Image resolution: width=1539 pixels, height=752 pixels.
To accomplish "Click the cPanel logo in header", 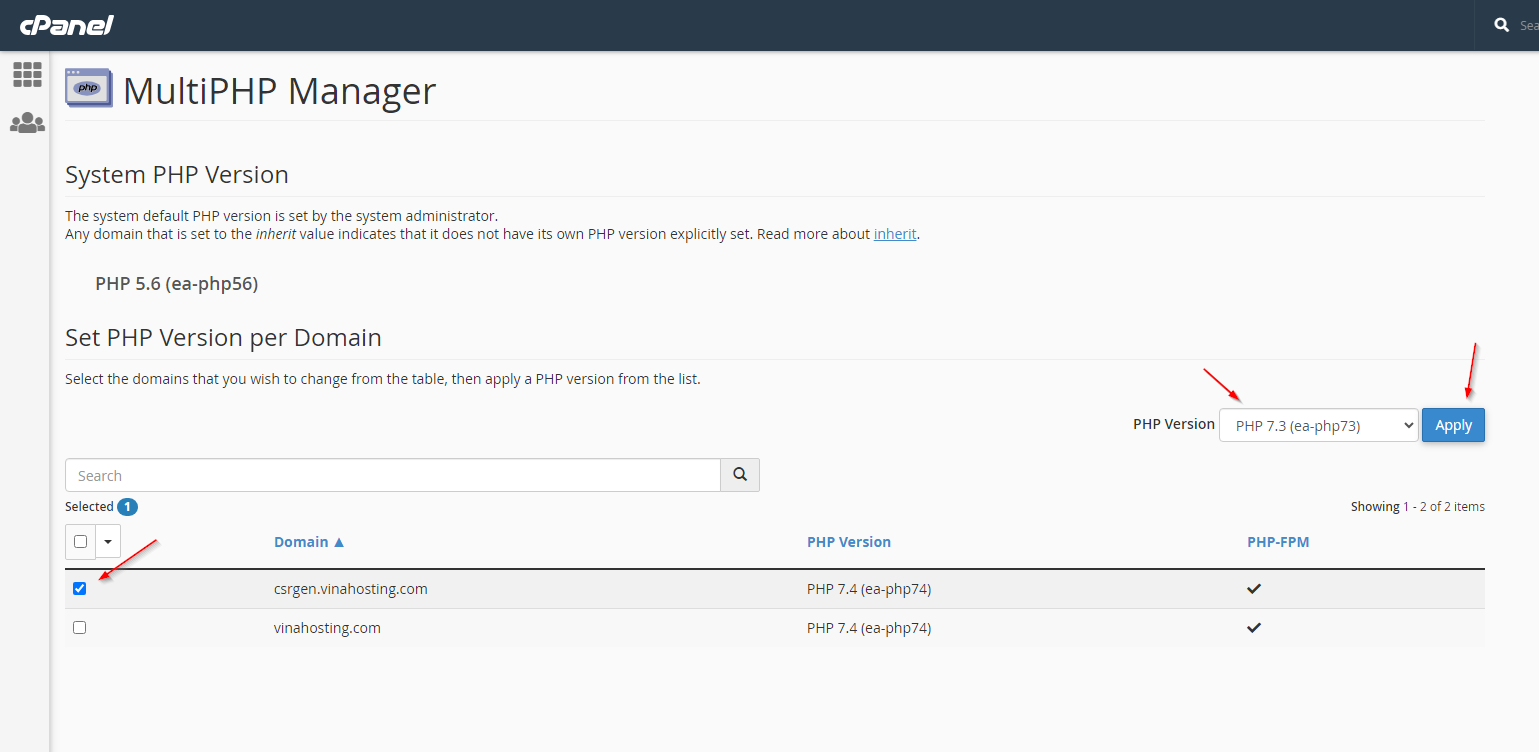I will coord(66,25).
